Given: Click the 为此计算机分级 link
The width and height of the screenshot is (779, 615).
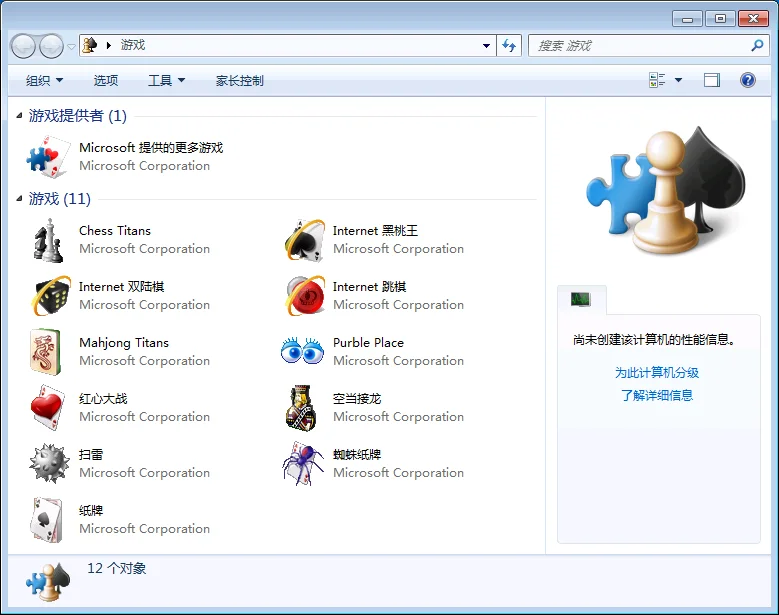Looking at the screenshot, I should coord(656,372).
